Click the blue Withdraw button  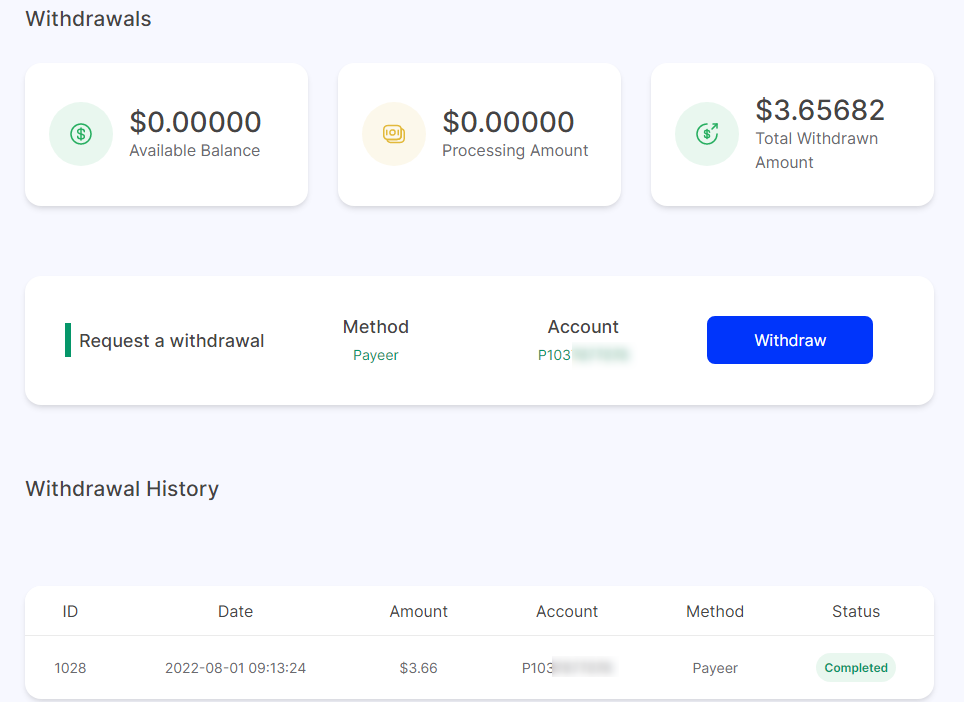[x=789, y=340]
